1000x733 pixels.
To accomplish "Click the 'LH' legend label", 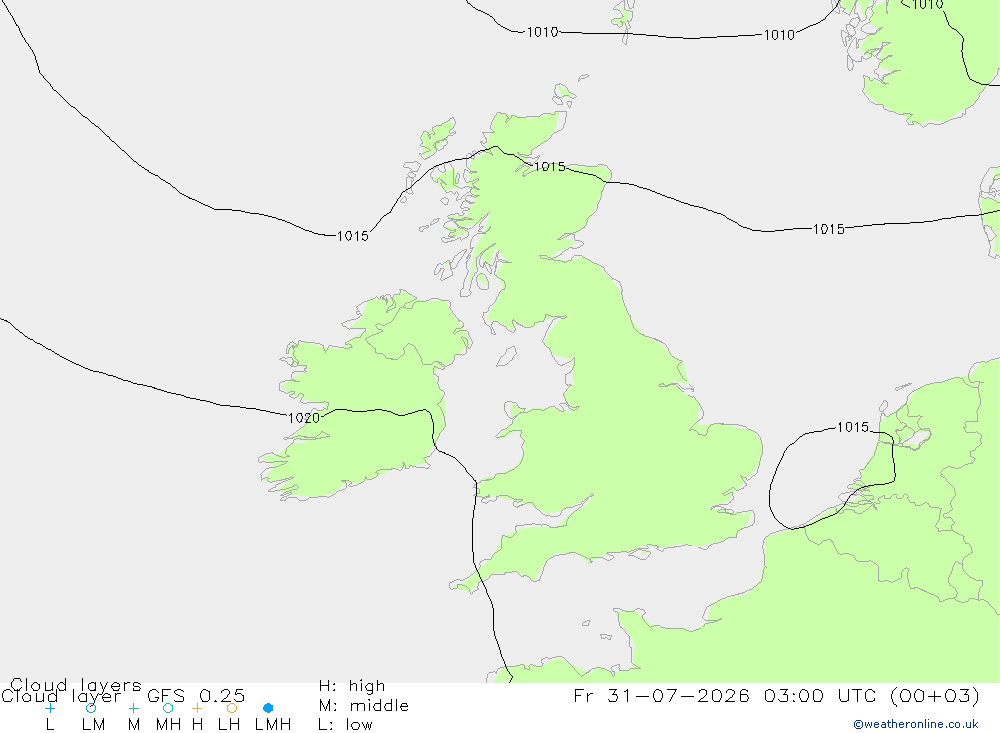I will click(229, 725).
